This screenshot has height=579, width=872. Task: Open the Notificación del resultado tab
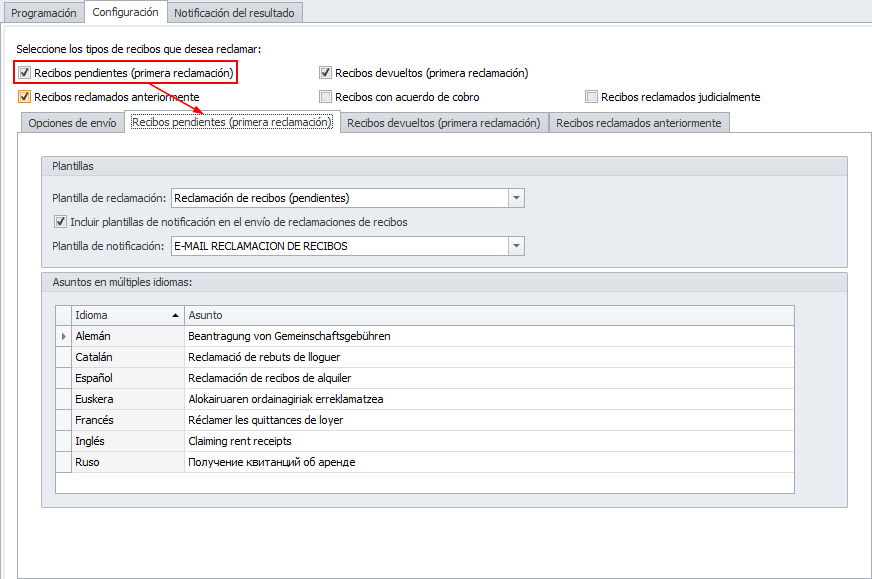pos(234,13)
